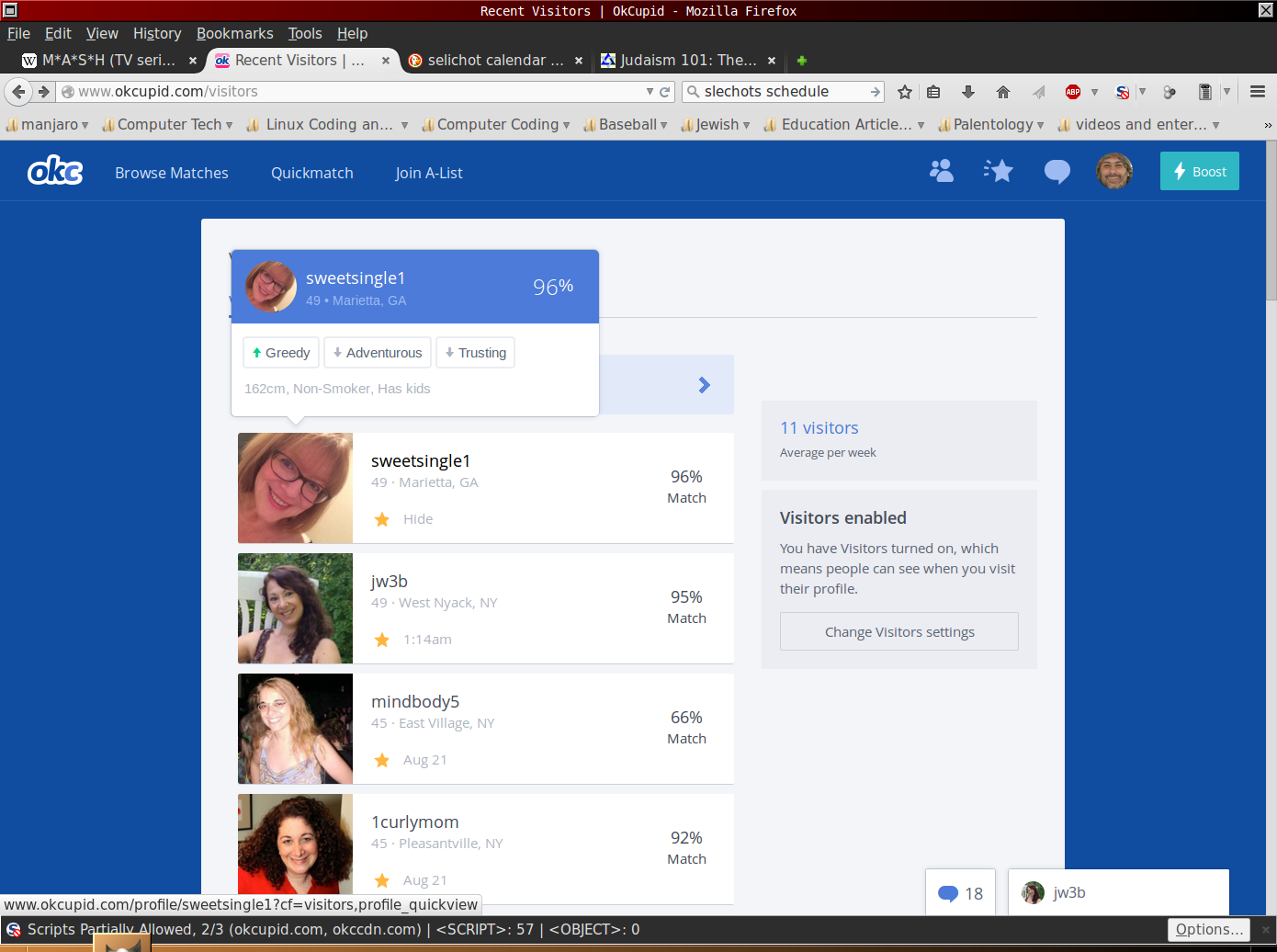This screenshot has width=1277, height=952.
Task: Show bookmarks list icon in toolbar
Action: point(933,92)
